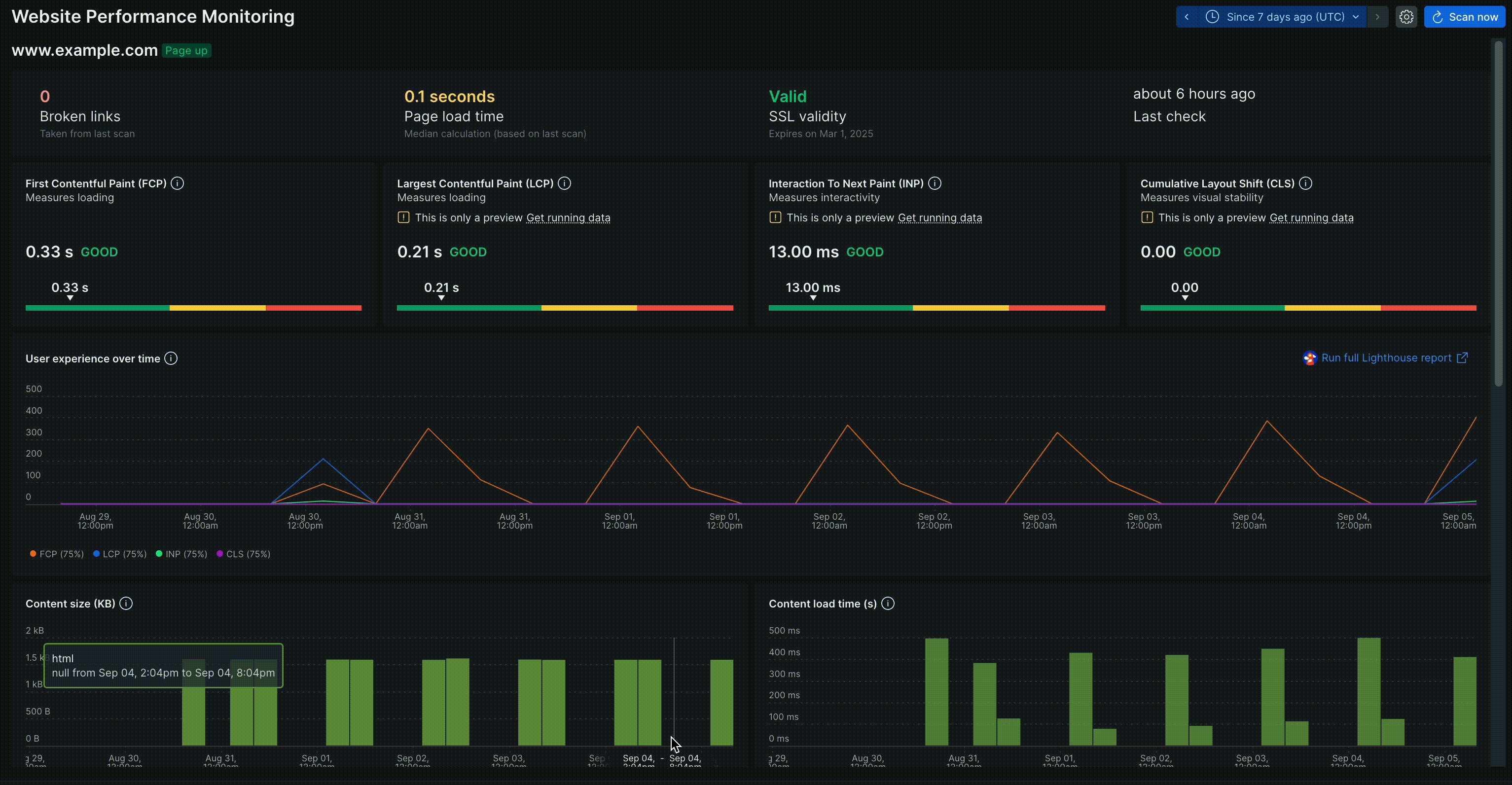1512x785 pixels.
Task: Click Get running data link under LCP
Action: coord(568,217)
